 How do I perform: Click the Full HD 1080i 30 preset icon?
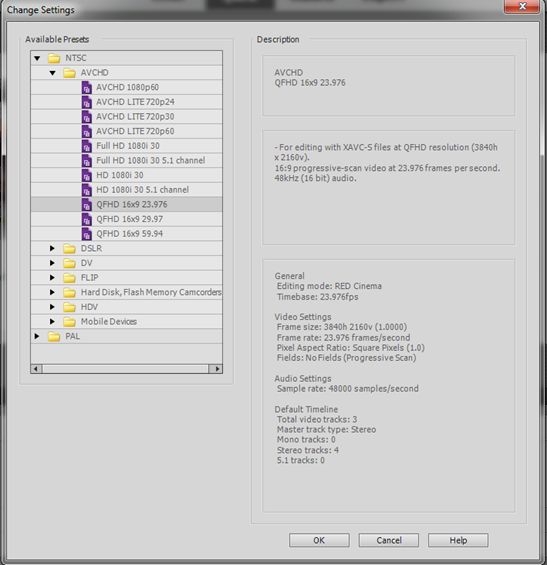coord(86,146)
